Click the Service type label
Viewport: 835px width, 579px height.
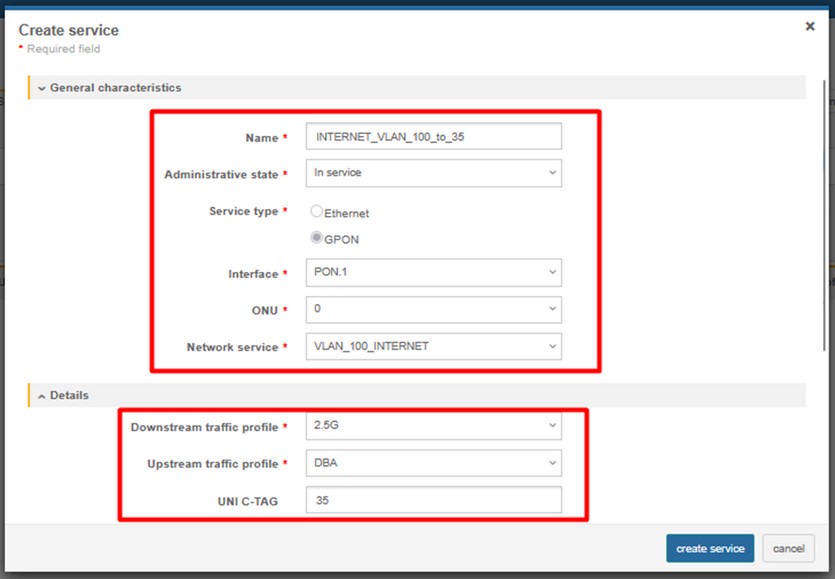tap(244, 212)
